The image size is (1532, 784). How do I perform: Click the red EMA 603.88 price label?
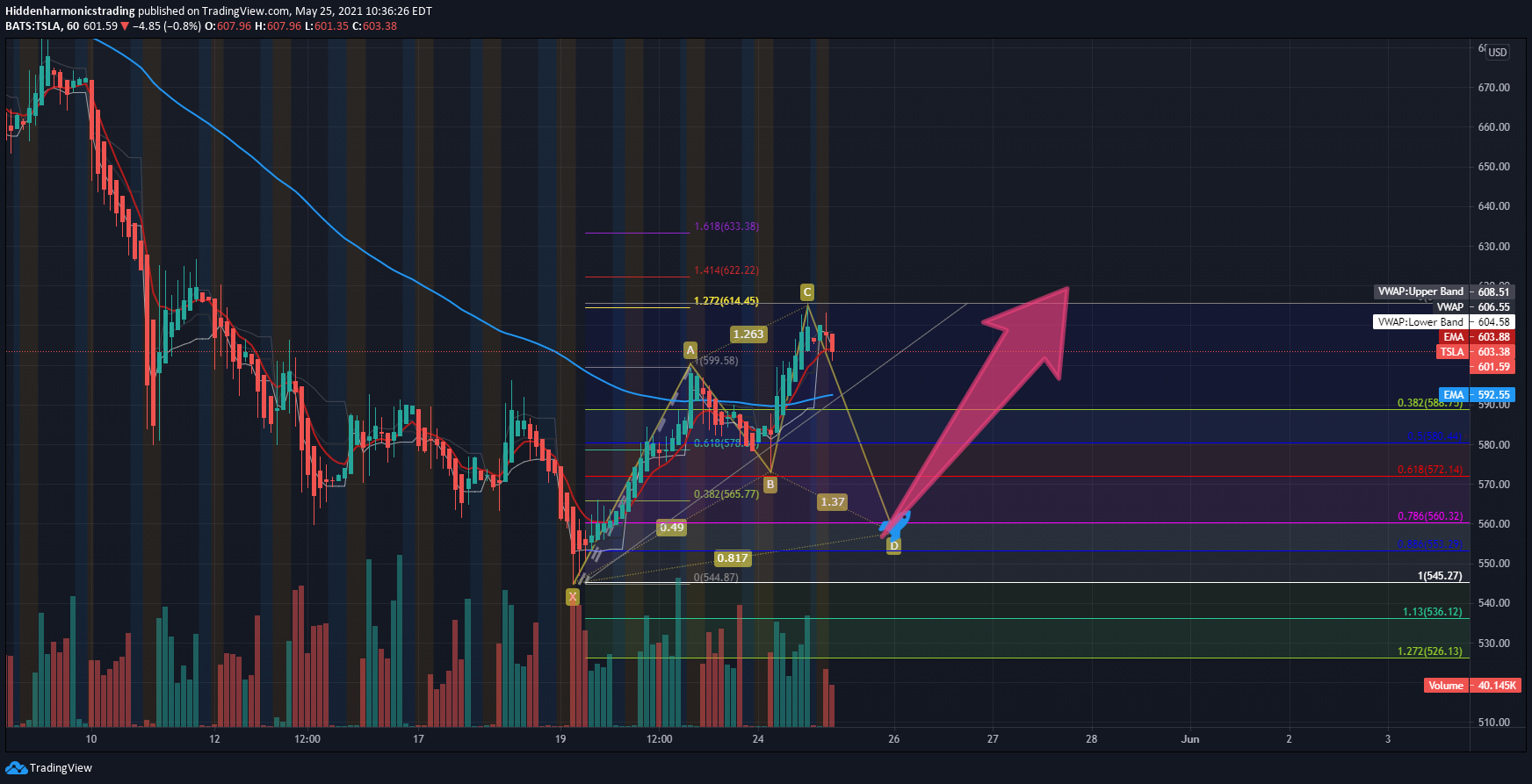1476,337
